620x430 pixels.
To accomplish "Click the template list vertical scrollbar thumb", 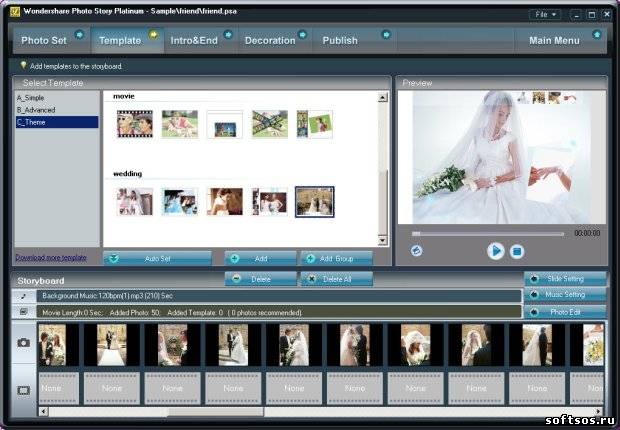I will (x=382, y=202).
